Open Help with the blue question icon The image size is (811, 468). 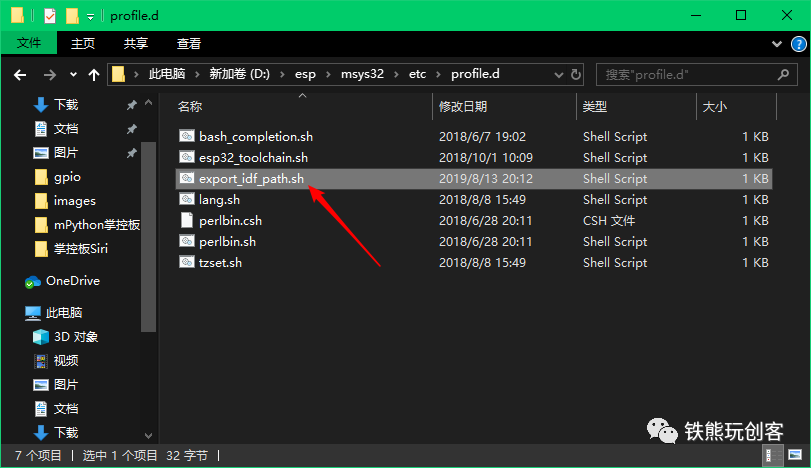click(798, 44)
